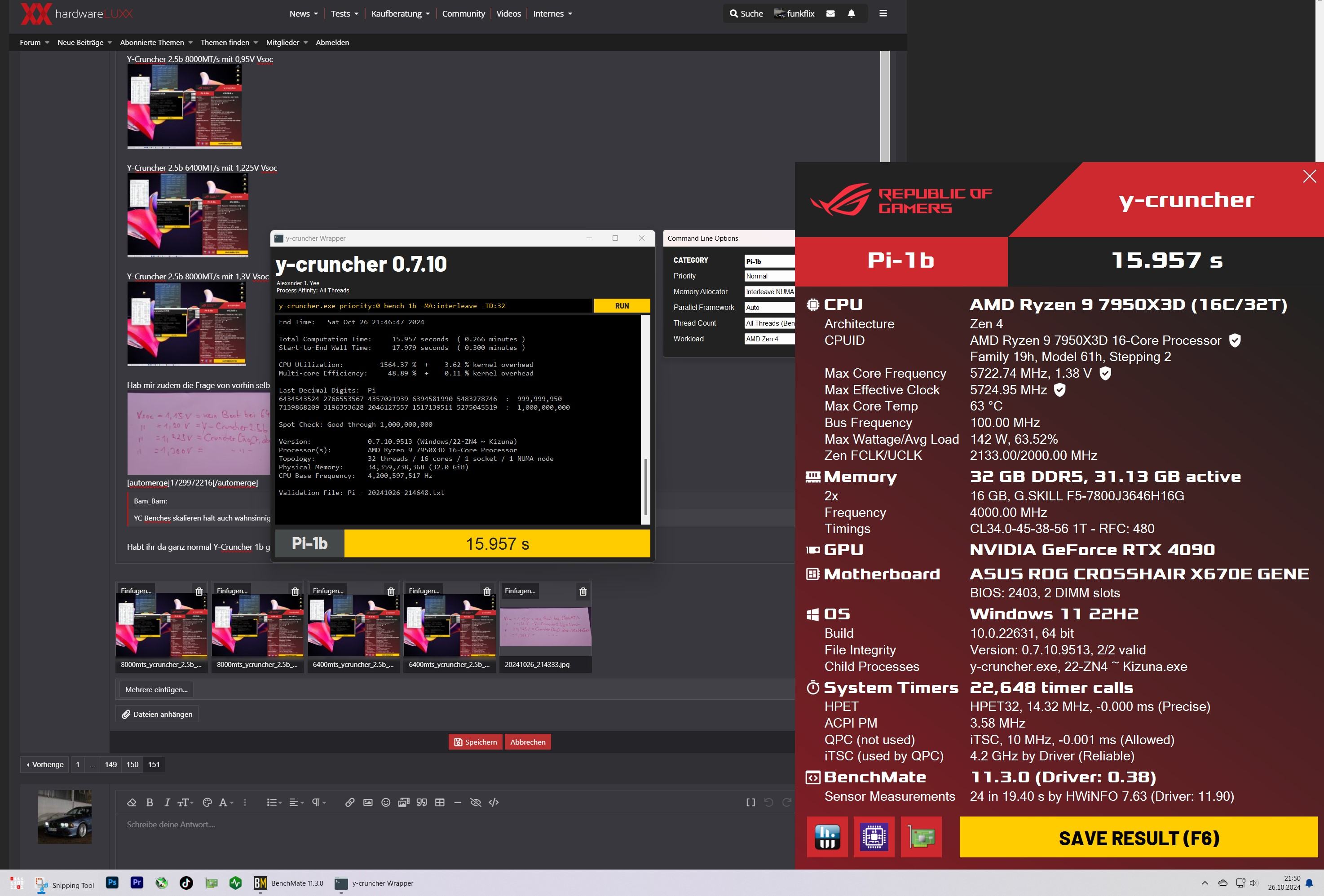Toggle BB code mode brackets icon
The image size is (1324, 896).
pos(750,802)
